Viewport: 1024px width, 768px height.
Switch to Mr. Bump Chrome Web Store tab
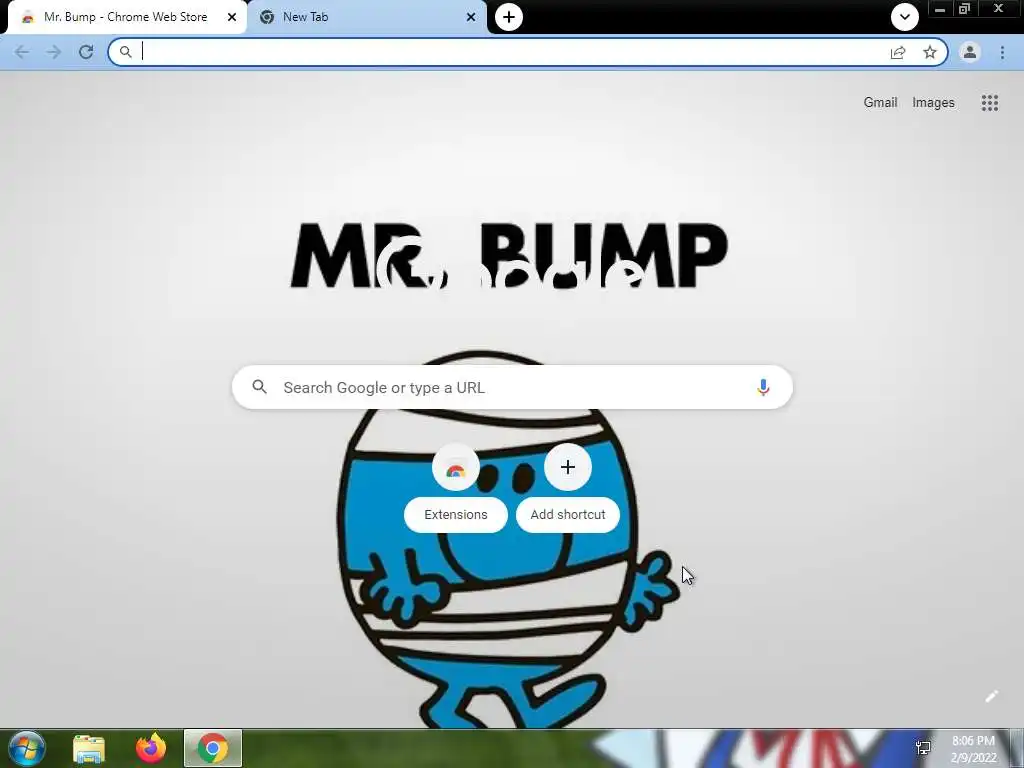click(x=125, y=17)
